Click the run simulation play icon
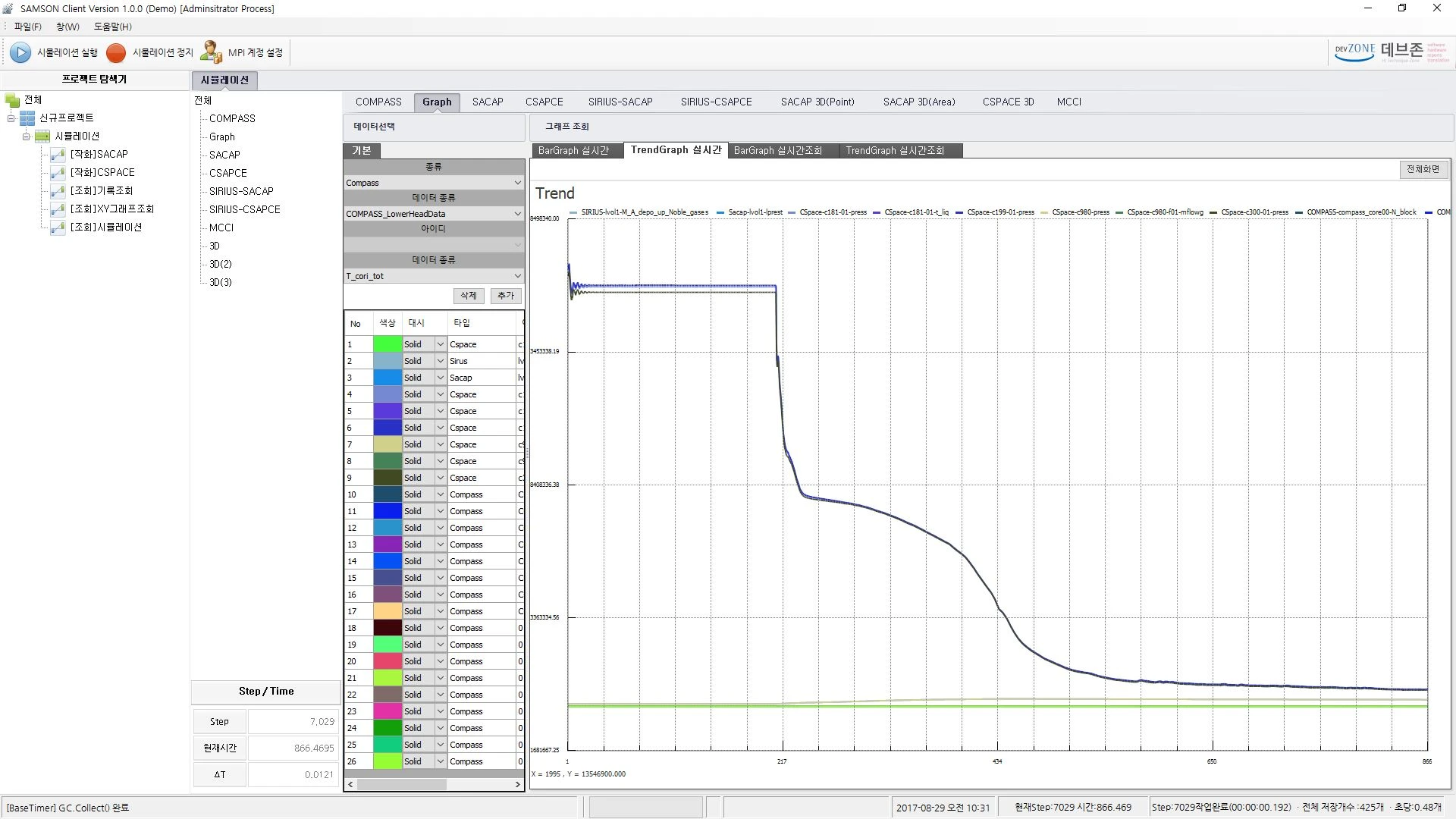This screenshot has width=1456, height=819. 20,52
